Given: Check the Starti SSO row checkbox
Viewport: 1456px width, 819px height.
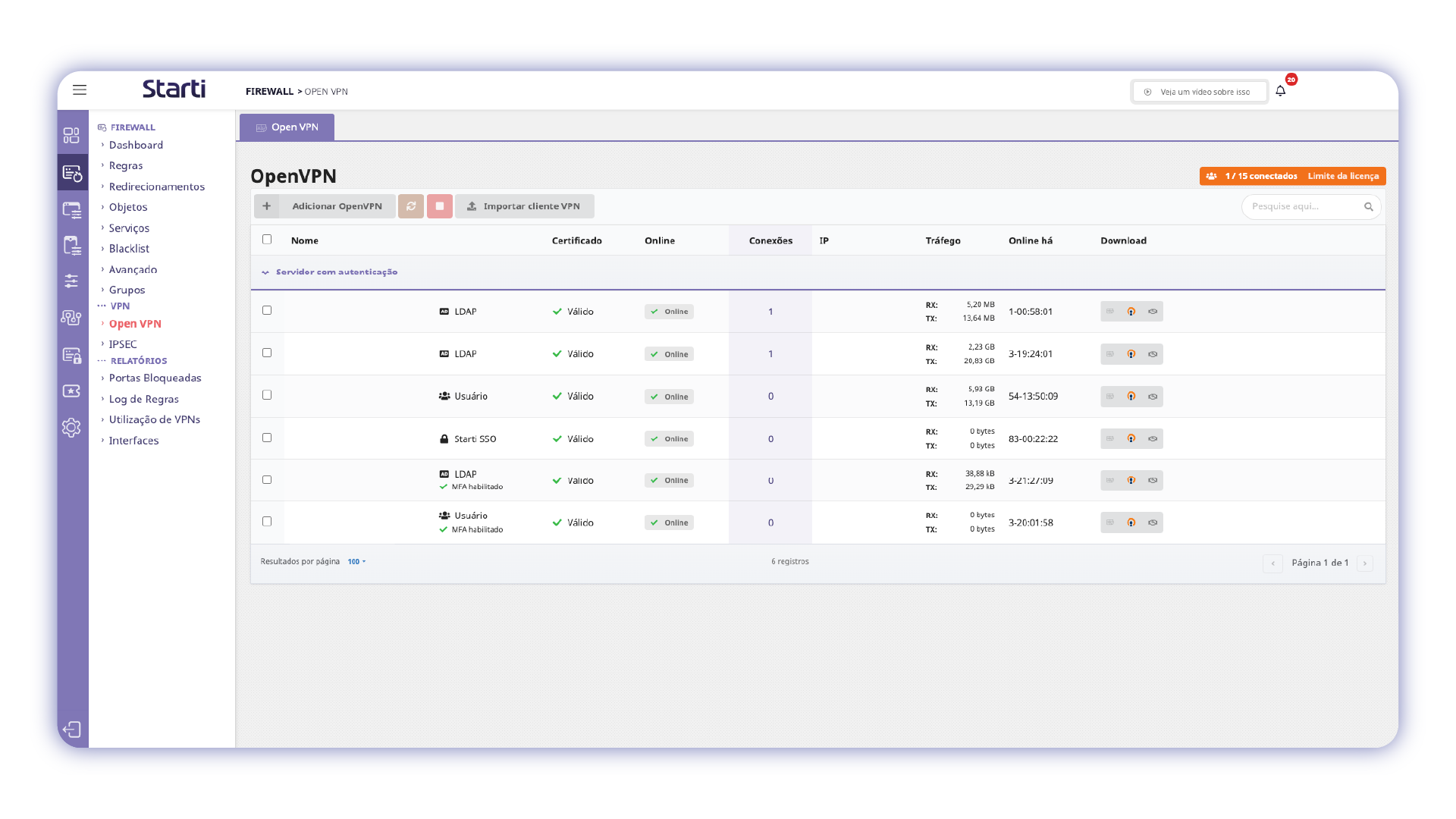Looking at the screenshot, I should click(x=267, y=438).
